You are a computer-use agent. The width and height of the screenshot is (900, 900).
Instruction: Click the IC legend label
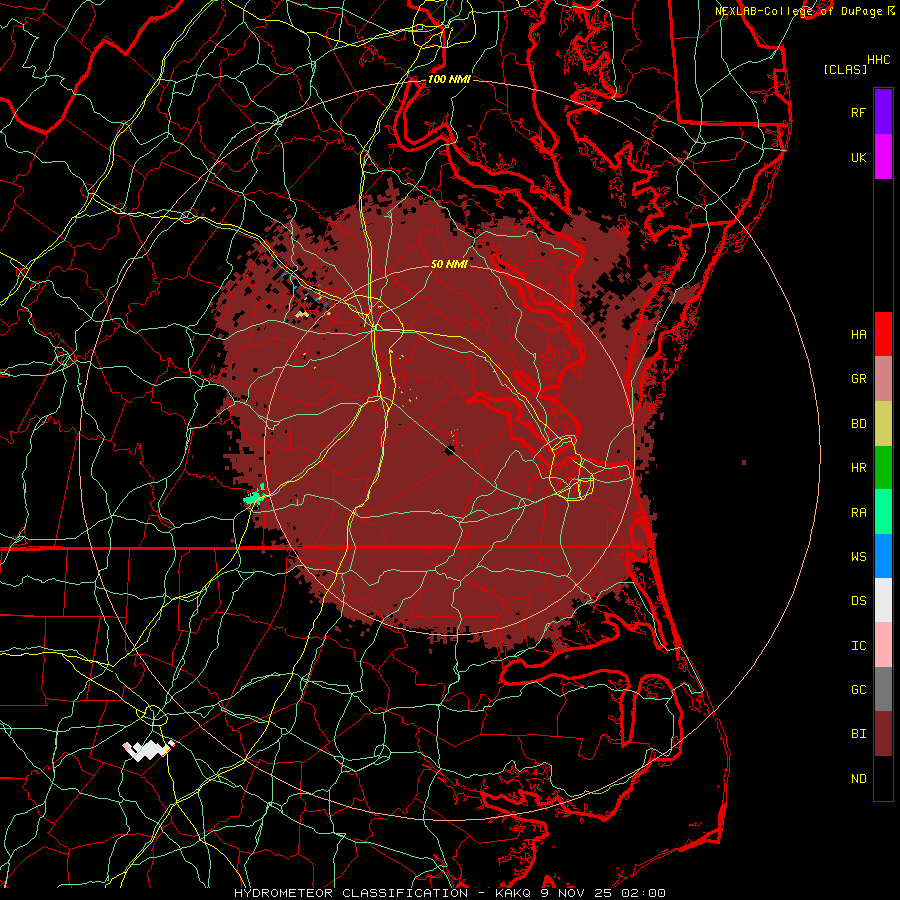click(858, 646)
